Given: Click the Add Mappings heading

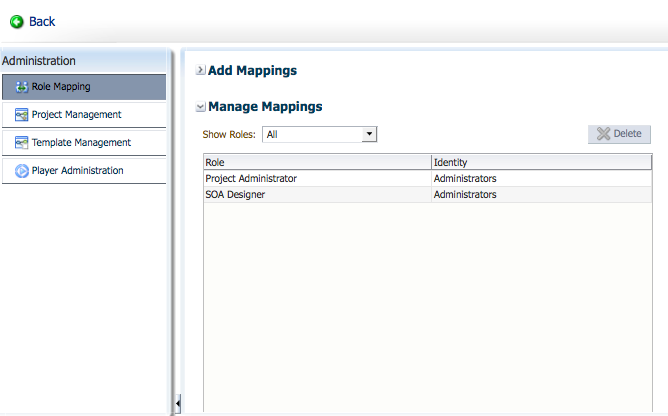Looking at the screenshot, I should 252,70.
